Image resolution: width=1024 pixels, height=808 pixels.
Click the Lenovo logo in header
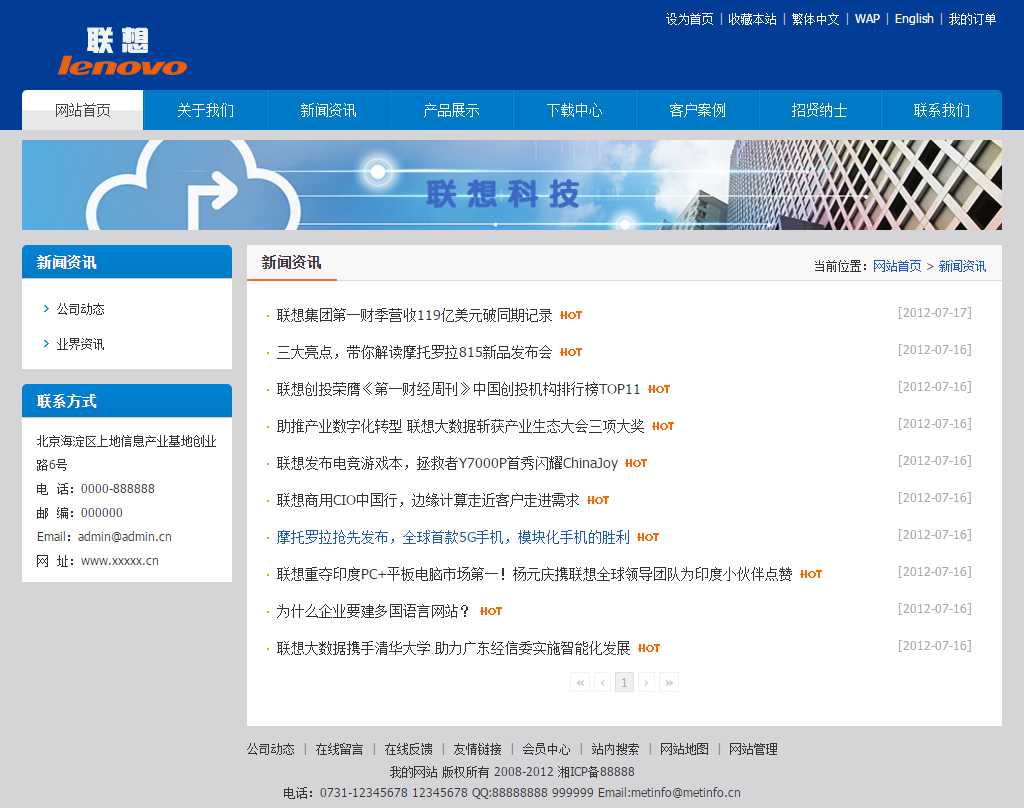coord(122,52)
